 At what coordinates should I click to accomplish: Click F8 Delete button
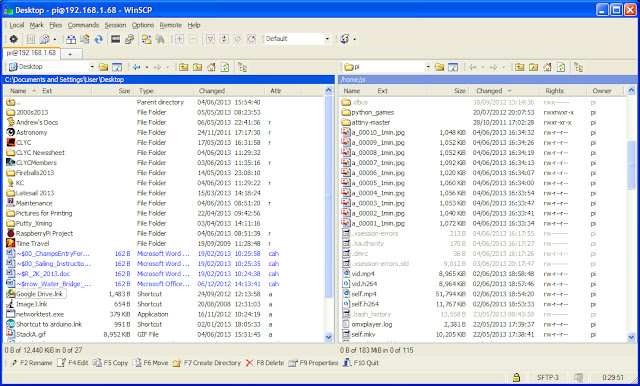point(265,363)
